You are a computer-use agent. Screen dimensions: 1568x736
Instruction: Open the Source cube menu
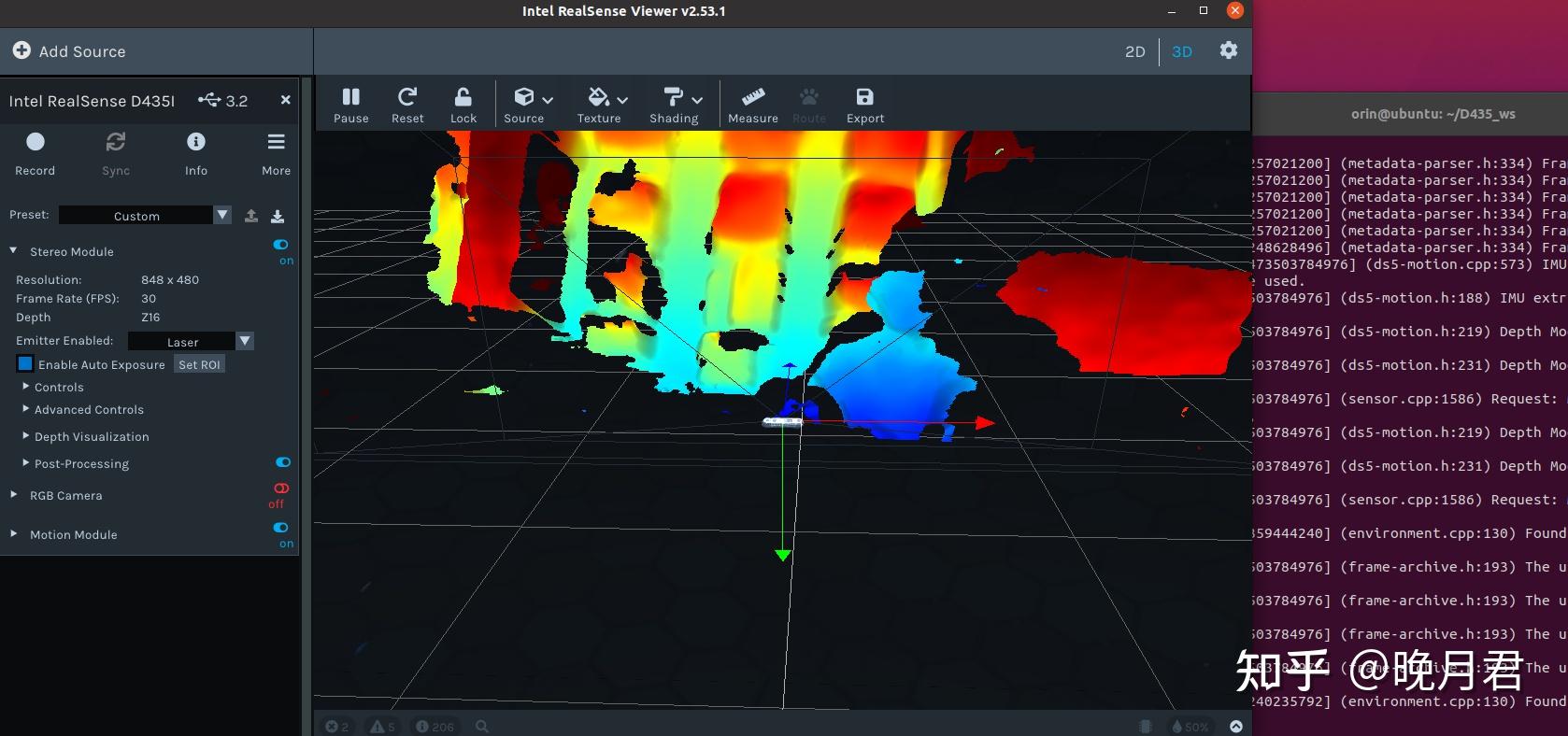point(529,105)
